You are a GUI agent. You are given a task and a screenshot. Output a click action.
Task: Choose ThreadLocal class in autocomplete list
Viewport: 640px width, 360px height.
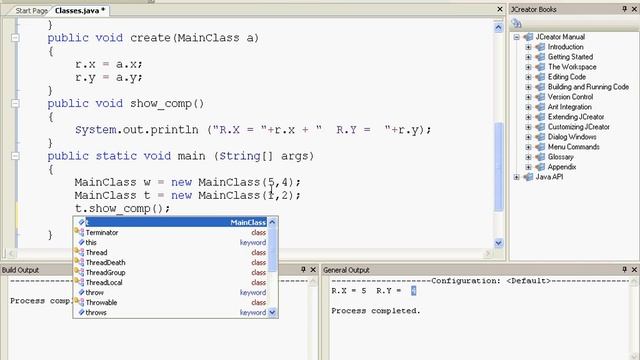pos(171,282)
